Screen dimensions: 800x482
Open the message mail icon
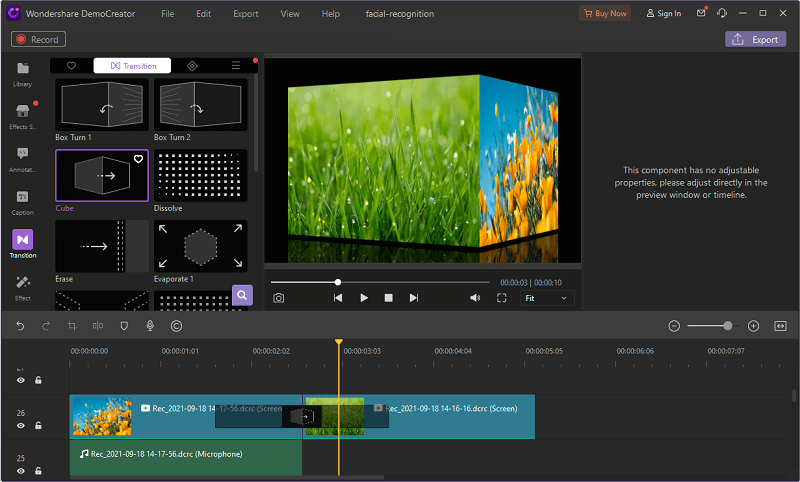tap(702, 13)
